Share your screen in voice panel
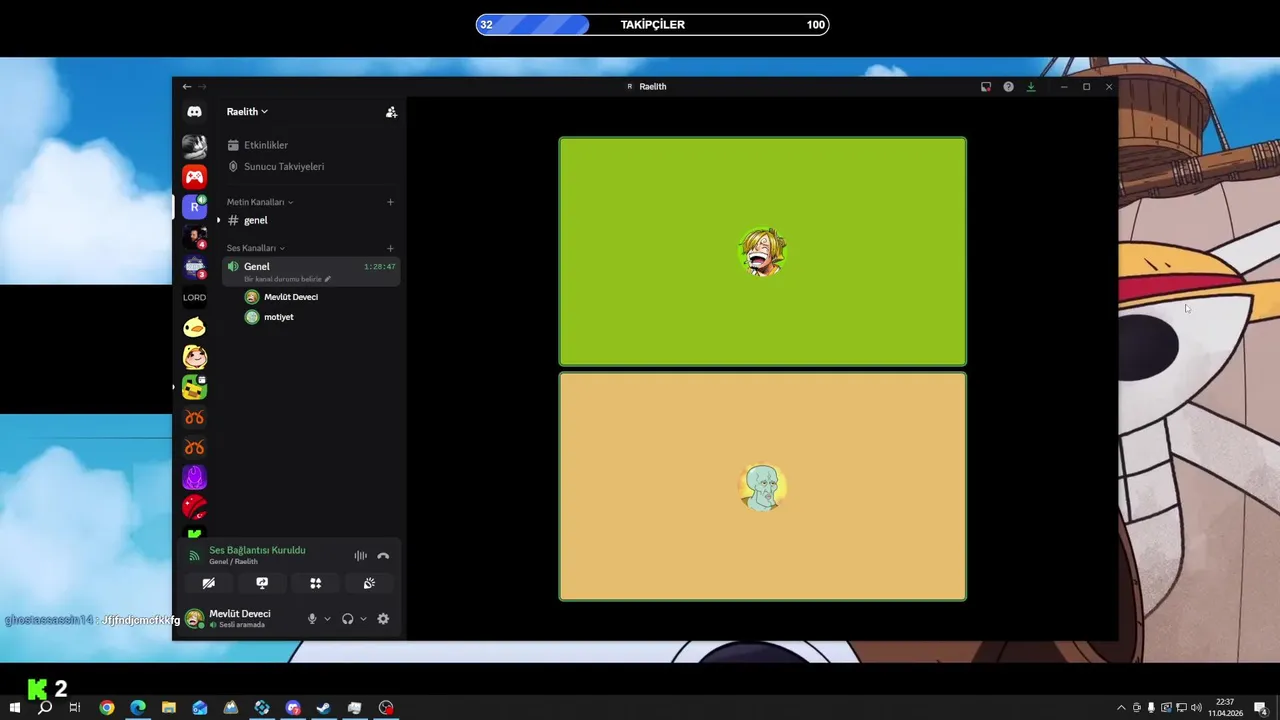Viewport: 1280px width, 720px height. [x=262, y=583]
